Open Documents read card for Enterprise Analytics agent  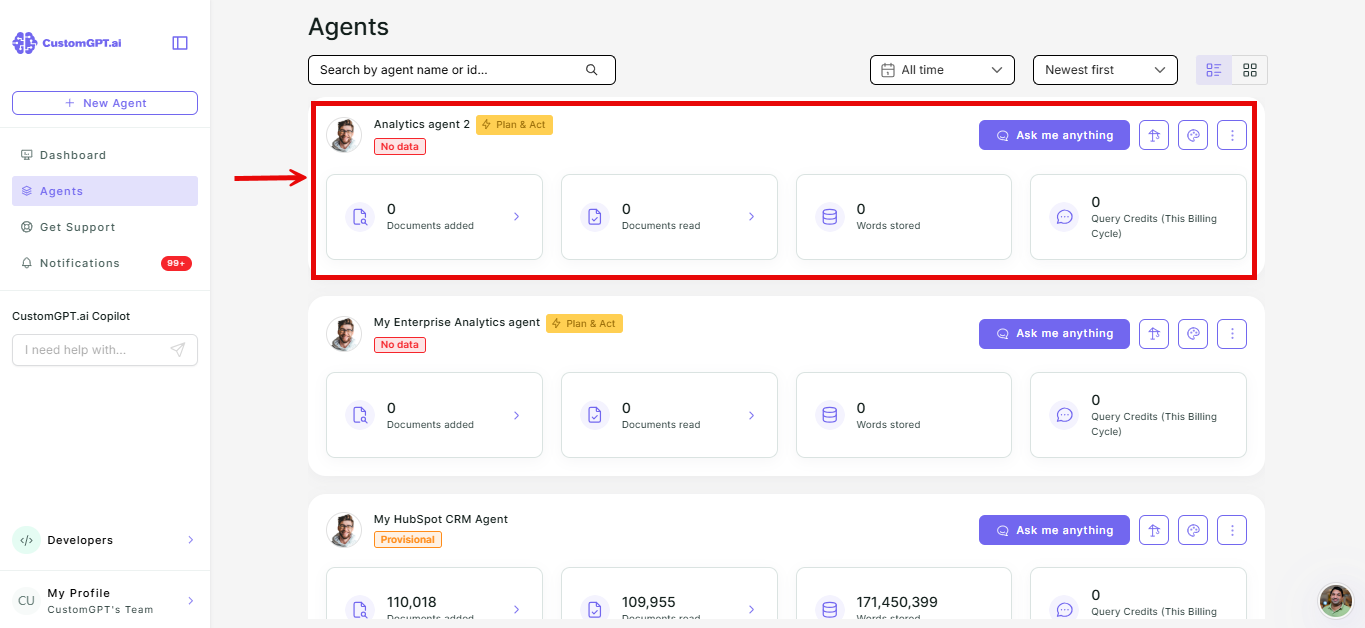point(669,415)
